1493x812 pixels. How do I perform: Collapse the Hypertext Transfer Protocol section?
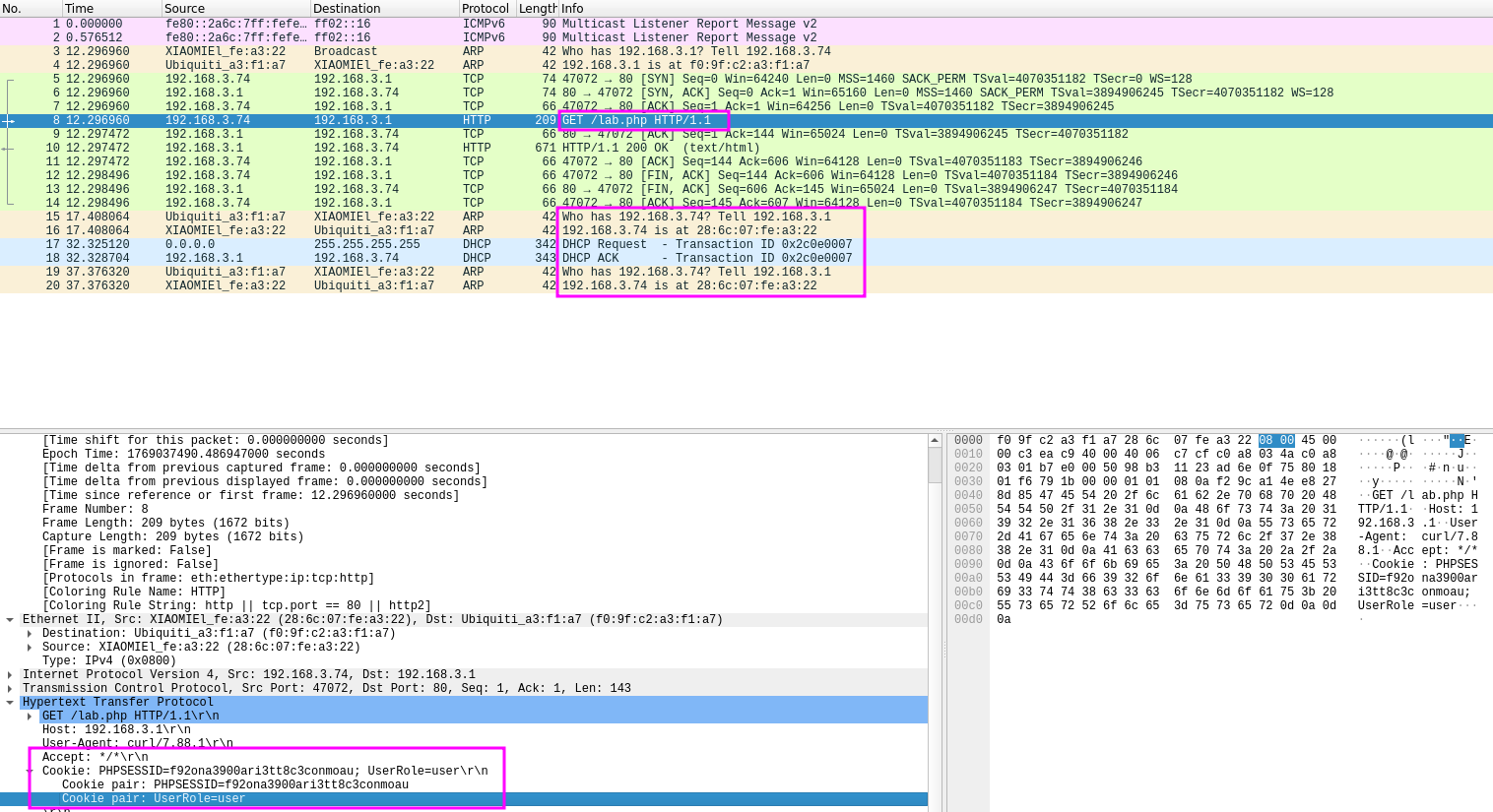10,703
